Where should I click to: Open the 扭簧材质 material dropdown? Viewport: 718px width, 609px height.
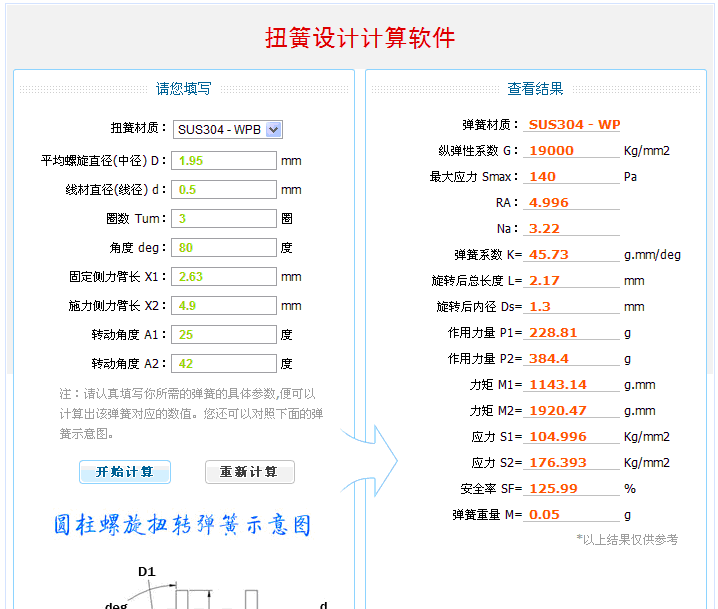[x=228, y=129]
